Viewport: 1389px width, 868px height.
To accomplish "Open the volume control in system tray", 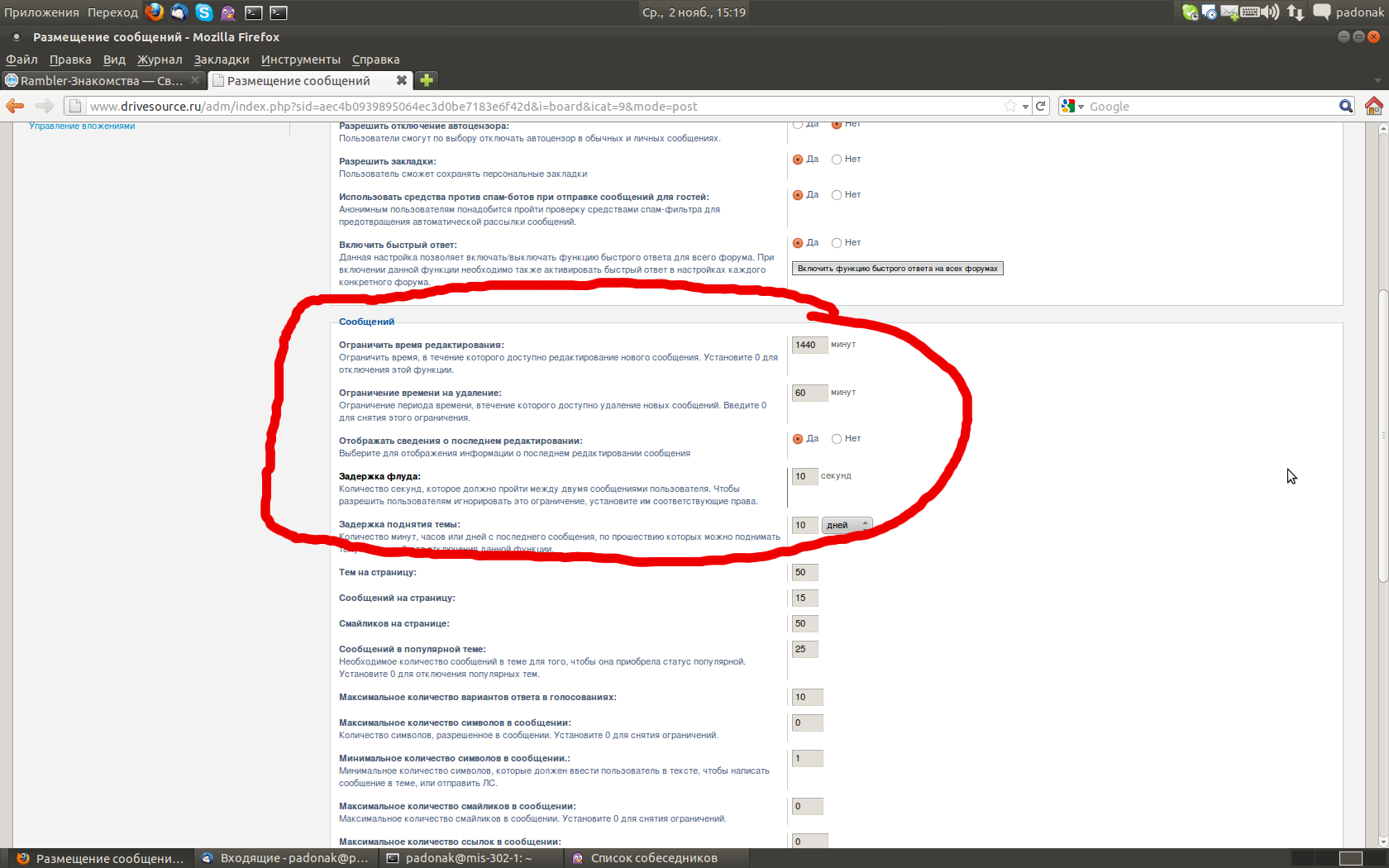I will (x=1270, y=12).
